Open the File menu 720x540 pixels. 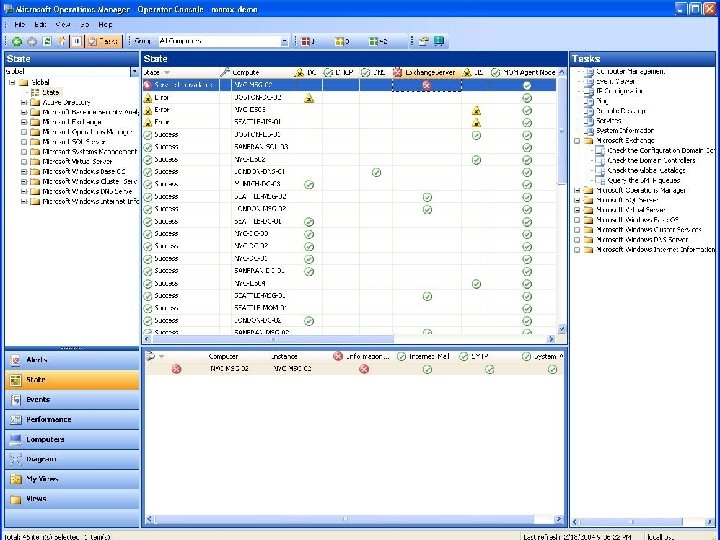click(19, 24)
